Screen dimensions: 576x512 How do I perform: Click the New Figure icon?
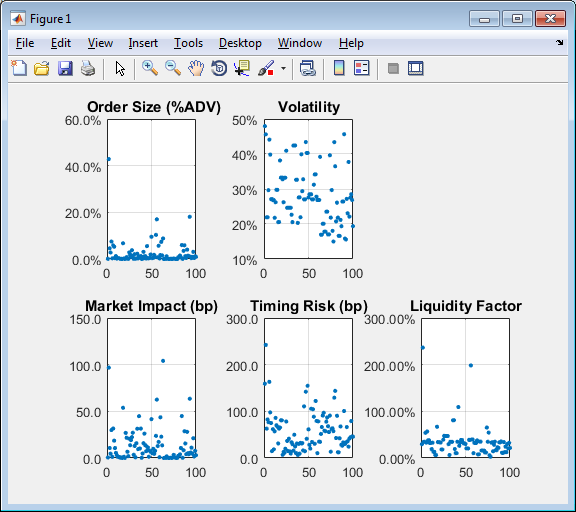pos(19,68)
